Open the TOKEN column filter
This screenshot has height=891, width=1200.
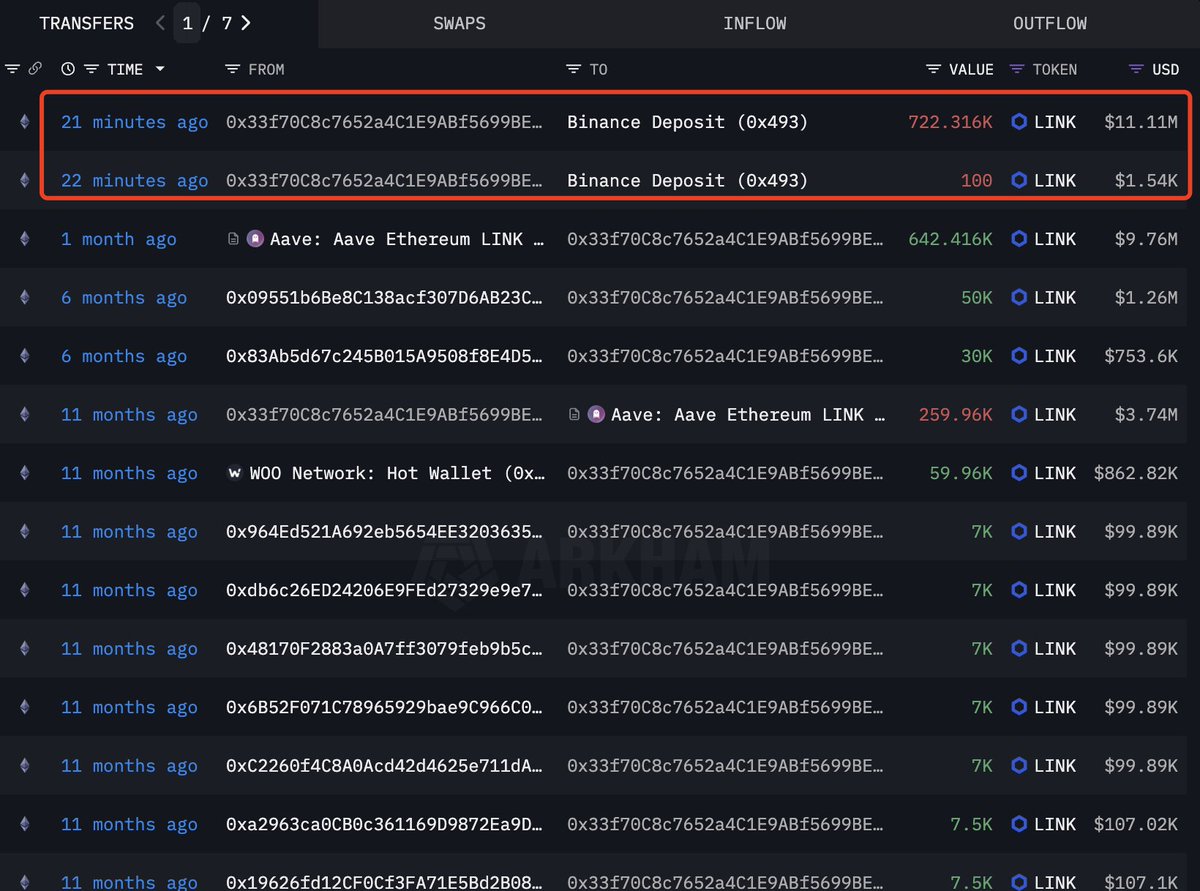point(1017,69)
